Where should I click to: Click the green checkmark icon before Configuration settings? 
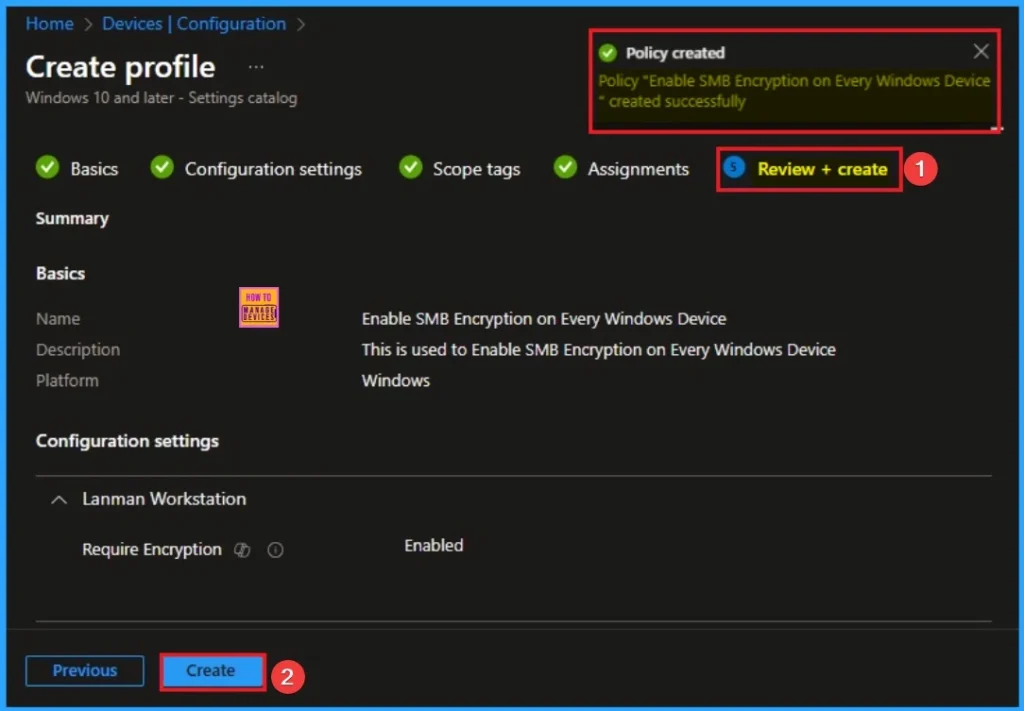pos(162,168)
